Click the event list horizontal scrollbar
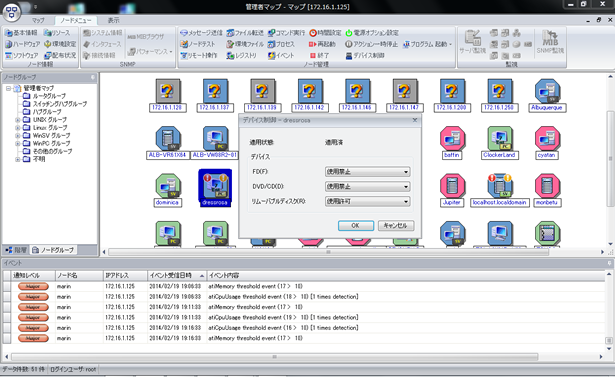The image size is (615, 377). point(275,357)
